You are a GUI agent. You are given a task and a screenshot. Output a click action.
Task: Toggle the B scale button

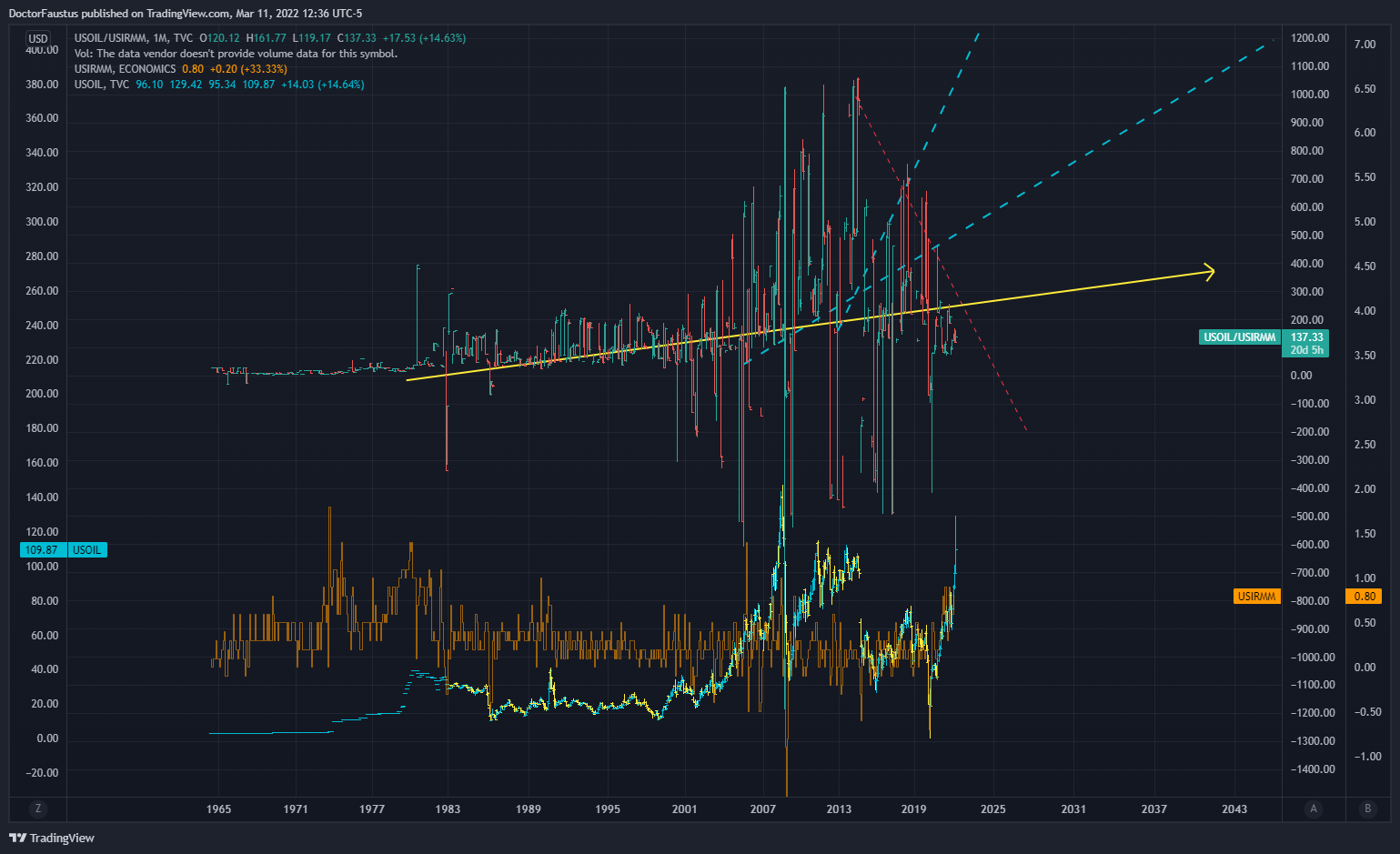pyautogui.click(x=1367, y=809)
